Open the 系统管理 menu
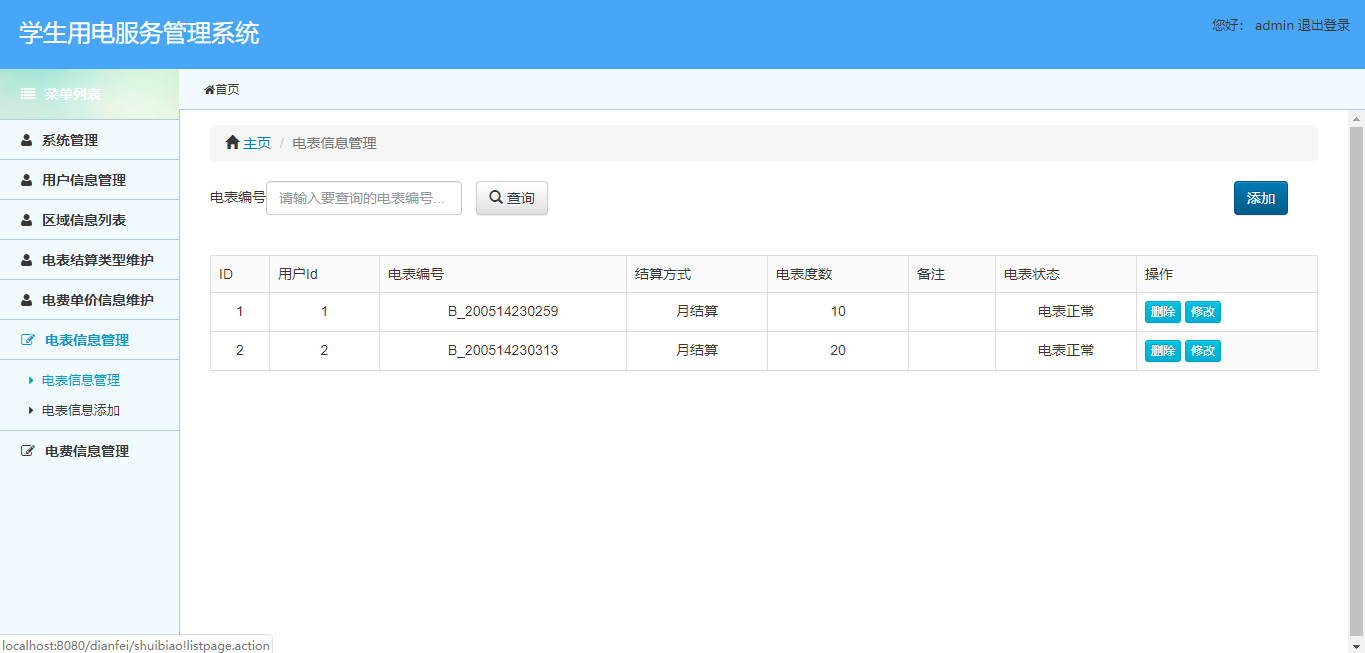This screenshot has width=1365, height=653. pyautogui.click(x=90, y=140)
